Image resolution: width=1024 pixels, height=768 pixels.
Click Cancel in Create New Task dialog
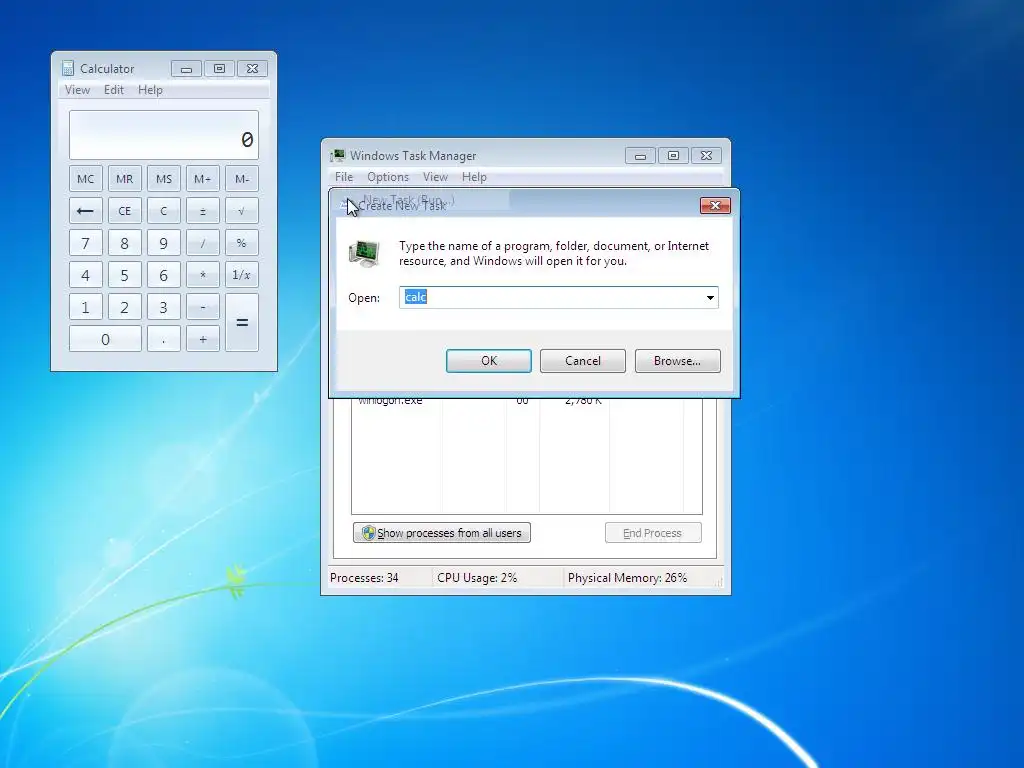tap(583, 361)
